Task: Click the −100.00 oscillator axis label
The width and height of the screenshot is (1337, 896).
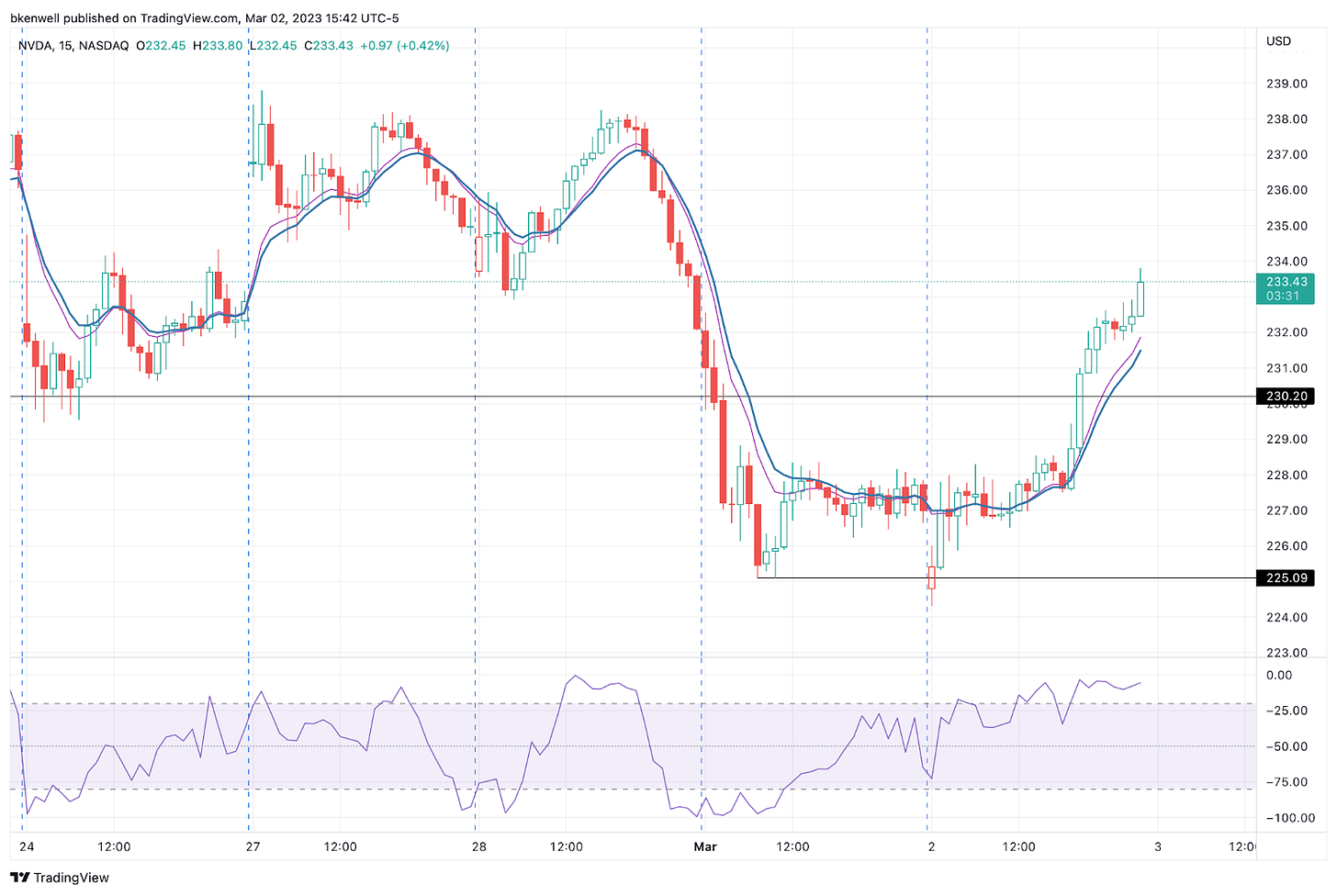Action: point(1289,818)
